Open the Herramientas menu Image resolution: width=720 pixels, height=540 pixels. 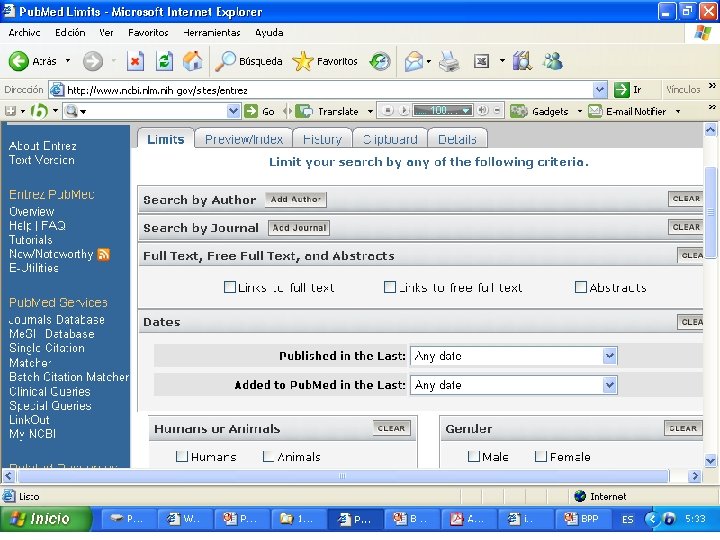coord(211,33)
